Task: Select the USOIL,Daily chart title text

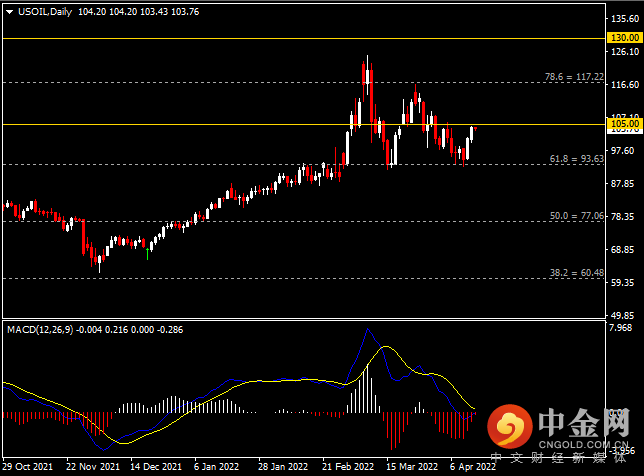Action: 45,12
